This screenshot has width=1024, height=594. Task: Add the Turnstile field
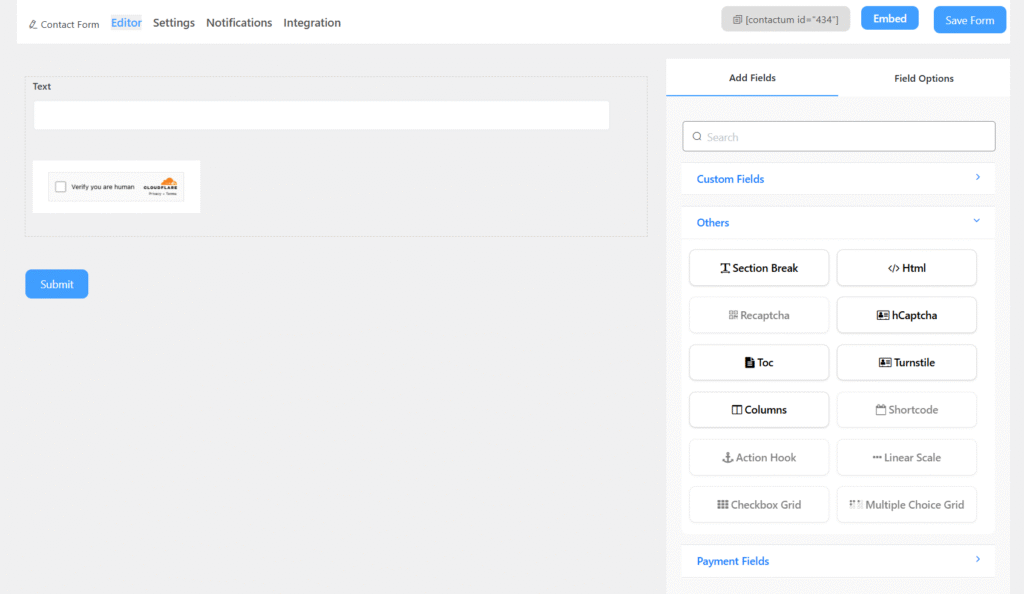click(x=906, y=362)
